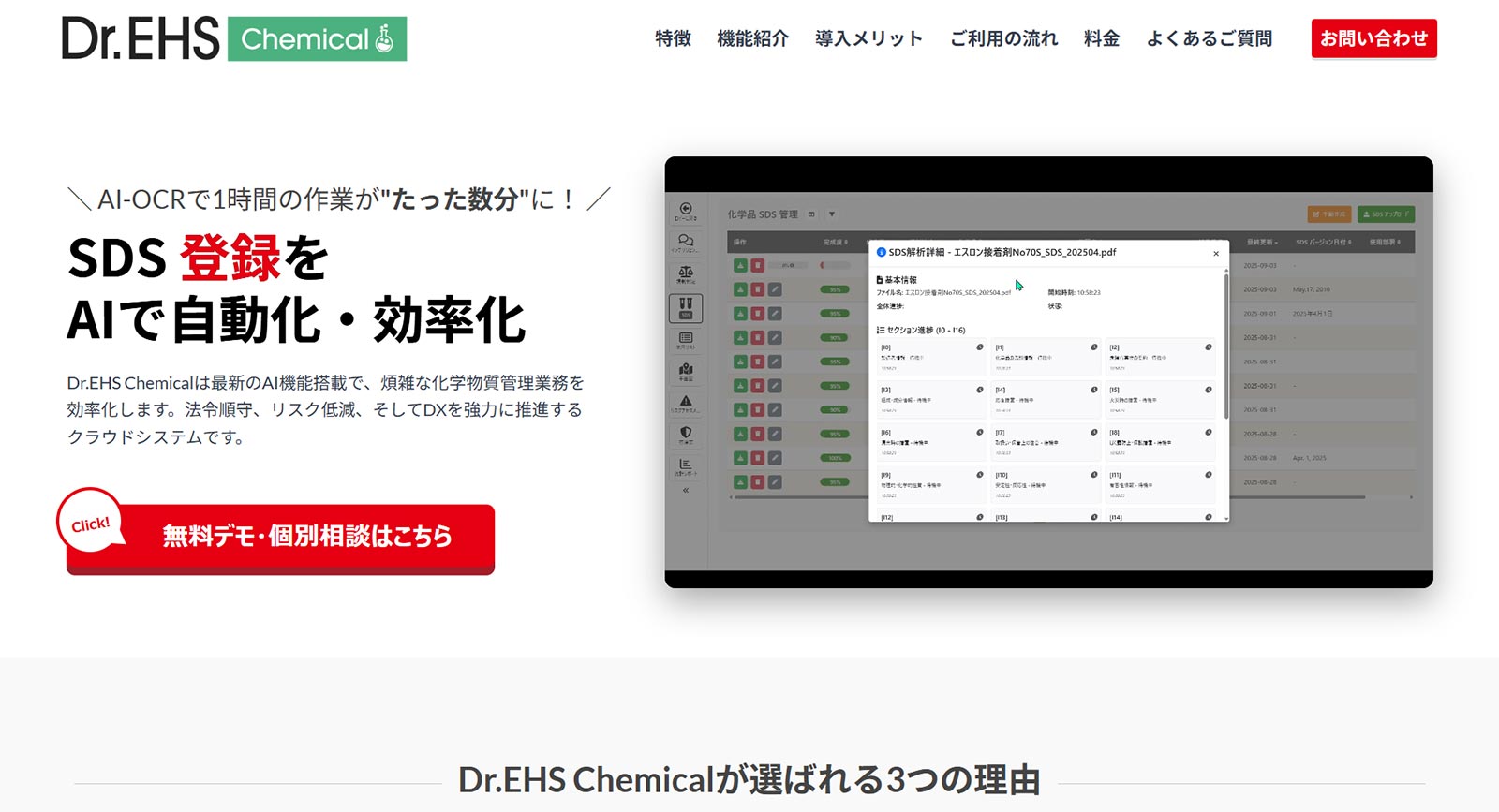
Task: Click the Dr.EHS Chemical logo
Action: click(x=234, y=38)
